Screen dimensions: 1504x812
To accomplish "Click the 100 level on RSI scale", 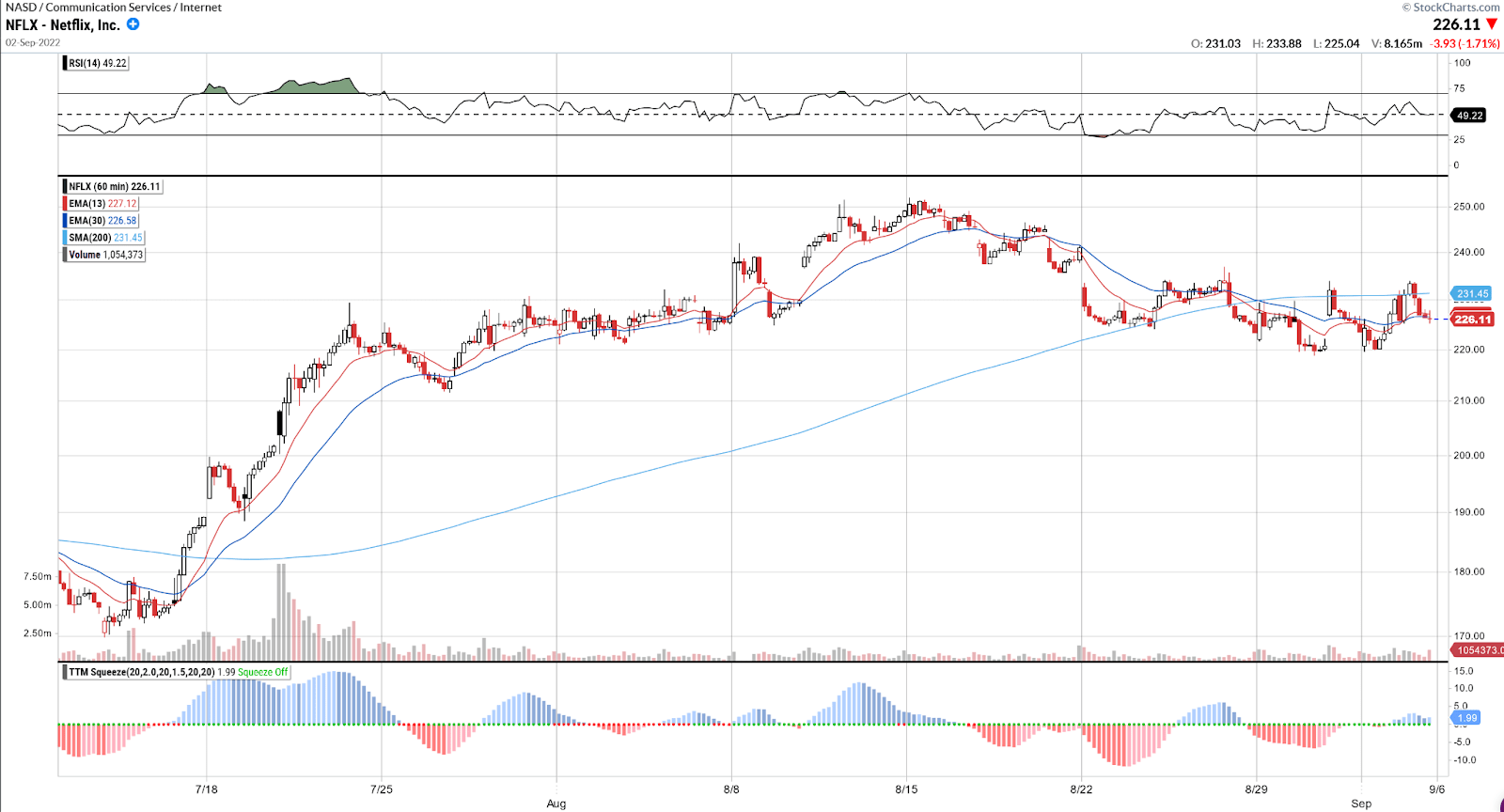I will (x=1462, y=63).
